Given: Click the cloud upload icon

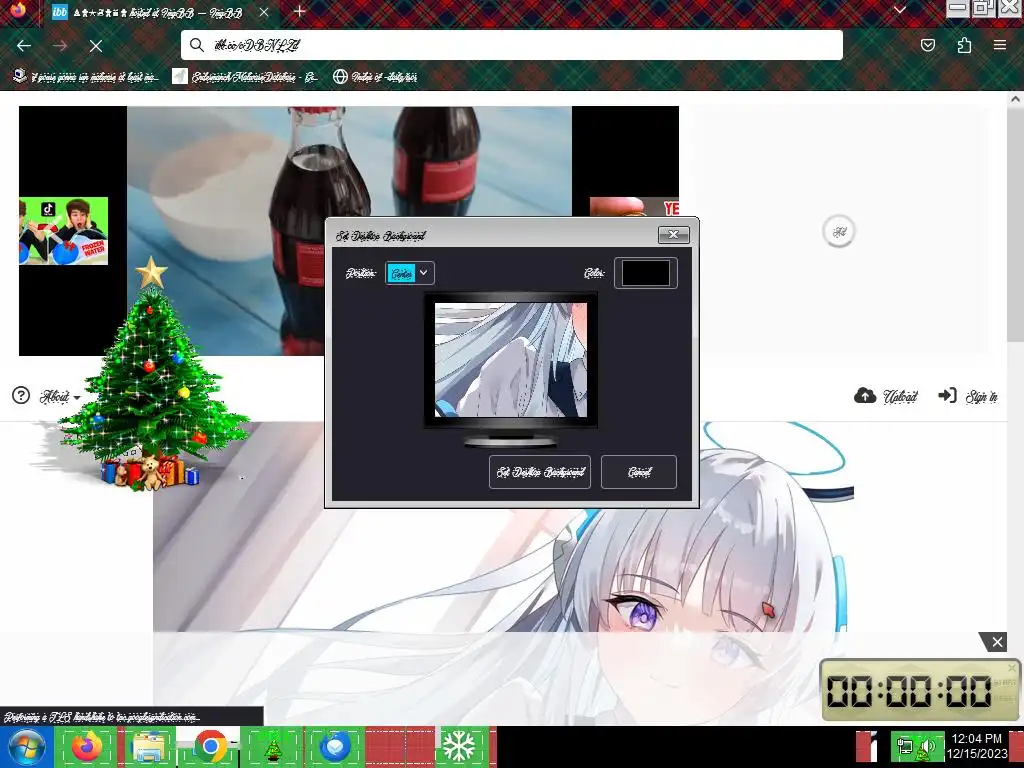Looking at the screenshot, I should point(865,395).
